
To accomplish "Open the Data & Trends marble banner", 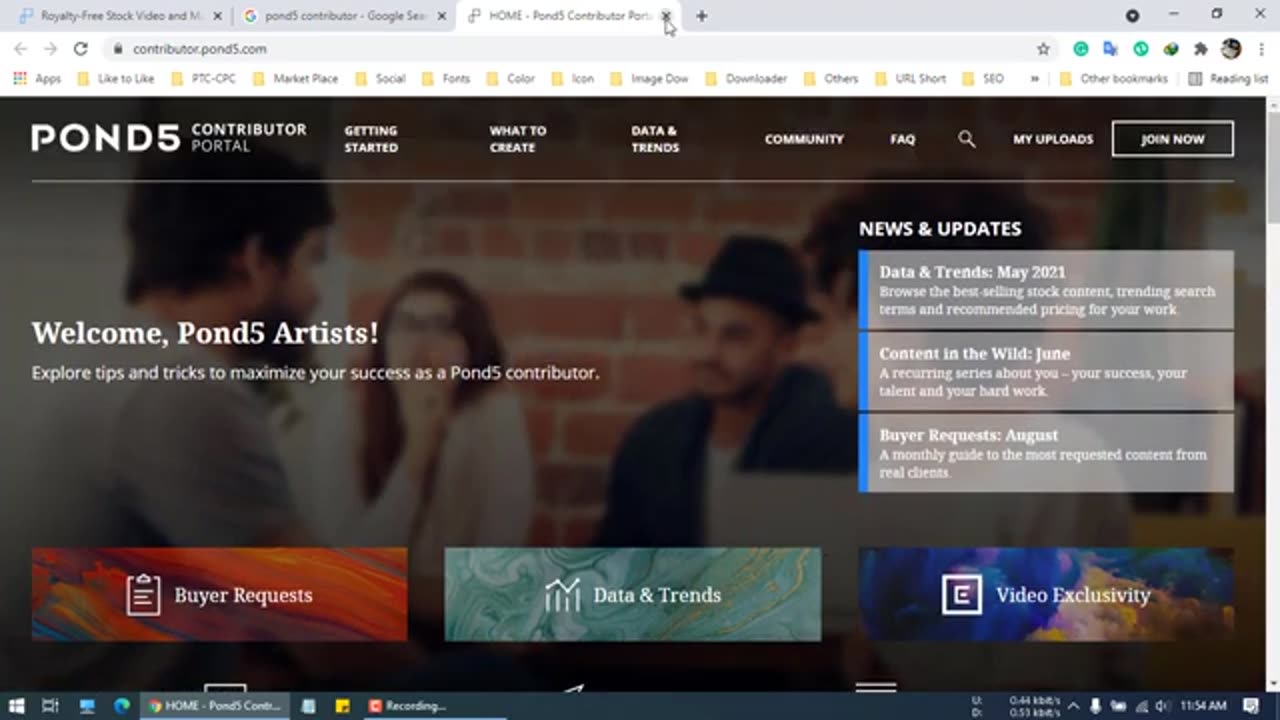I will 633,594.
